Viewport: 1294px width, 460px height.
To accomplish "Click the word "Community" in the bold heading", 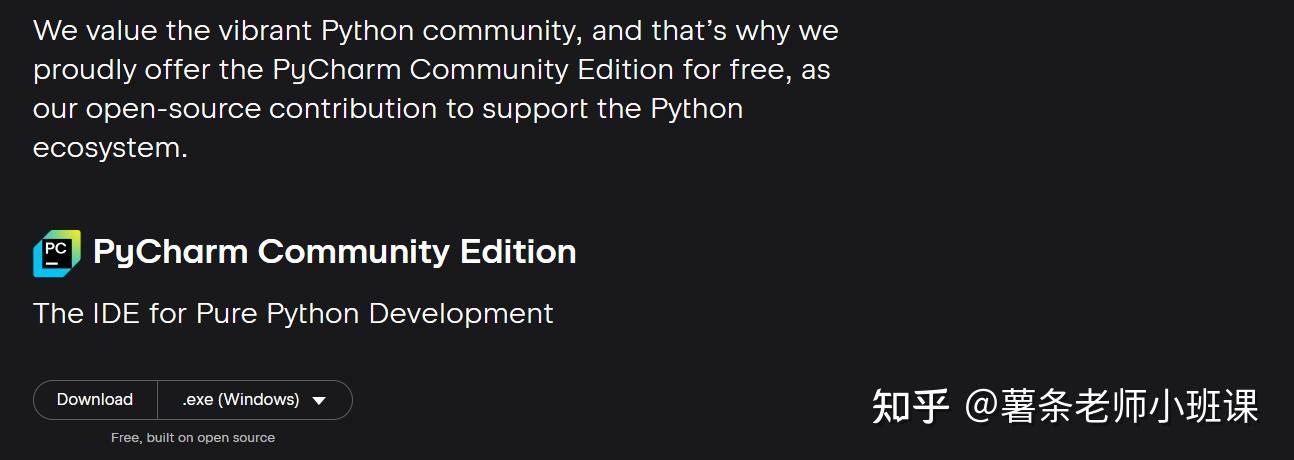I will click(x=354, y=252).
